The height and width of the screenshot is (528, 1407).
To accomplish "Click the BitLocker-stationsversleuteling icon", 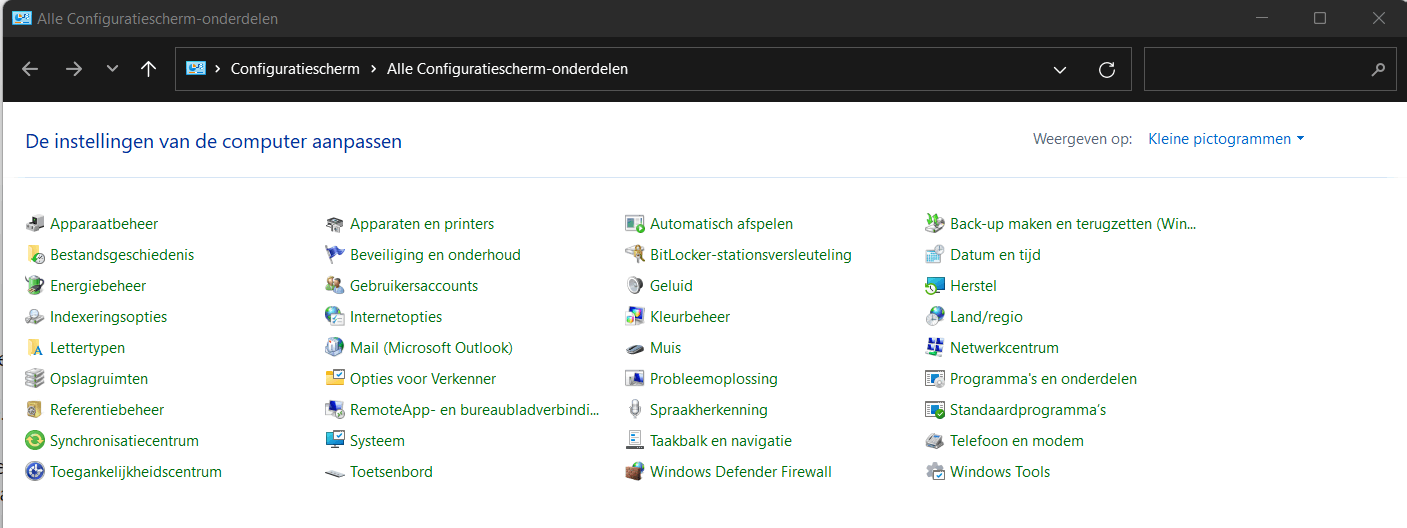I will (x=635, y=255).
